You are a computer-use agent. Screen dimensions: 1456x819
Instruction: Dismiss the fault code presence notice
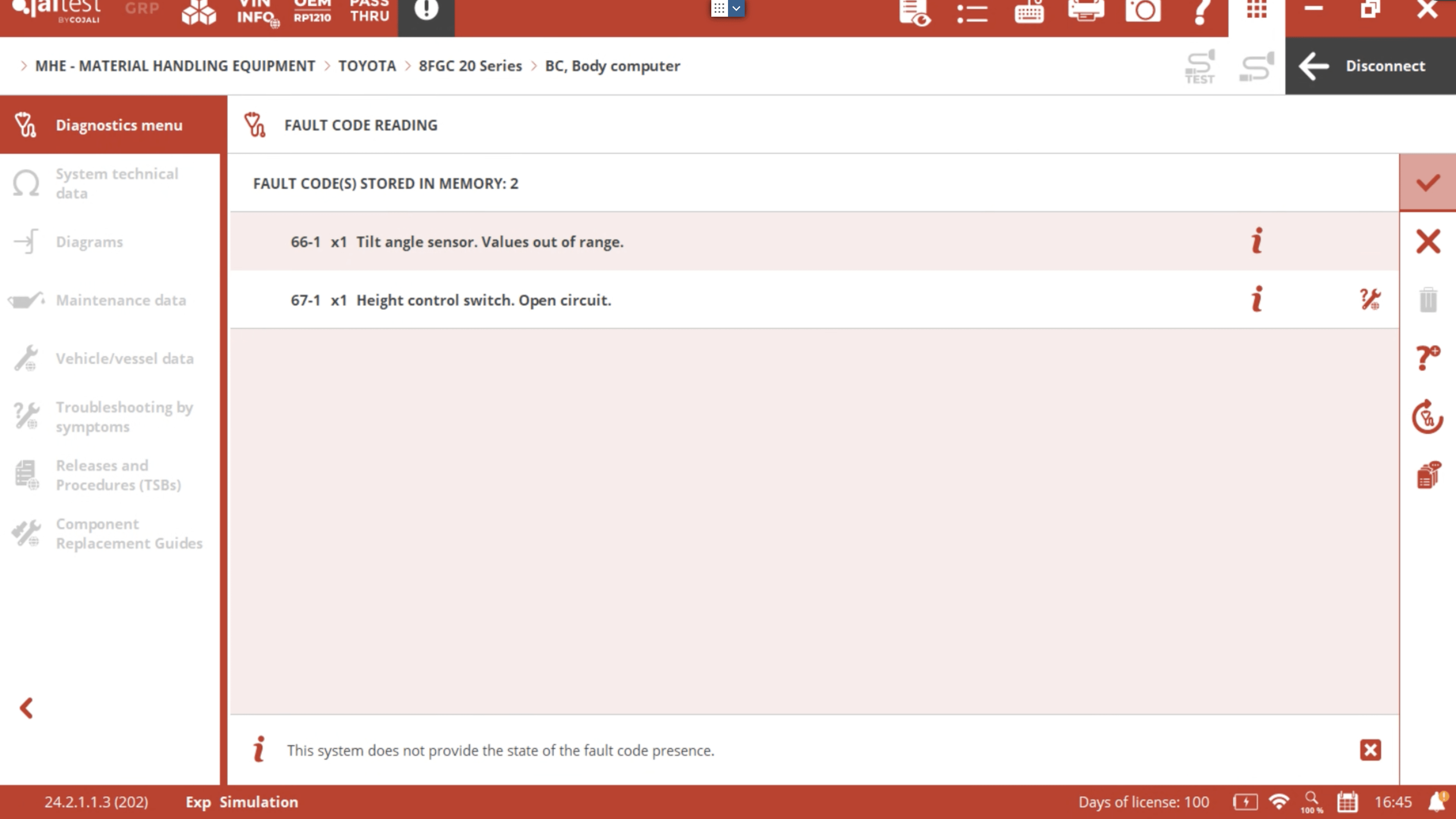[1370, 750]
